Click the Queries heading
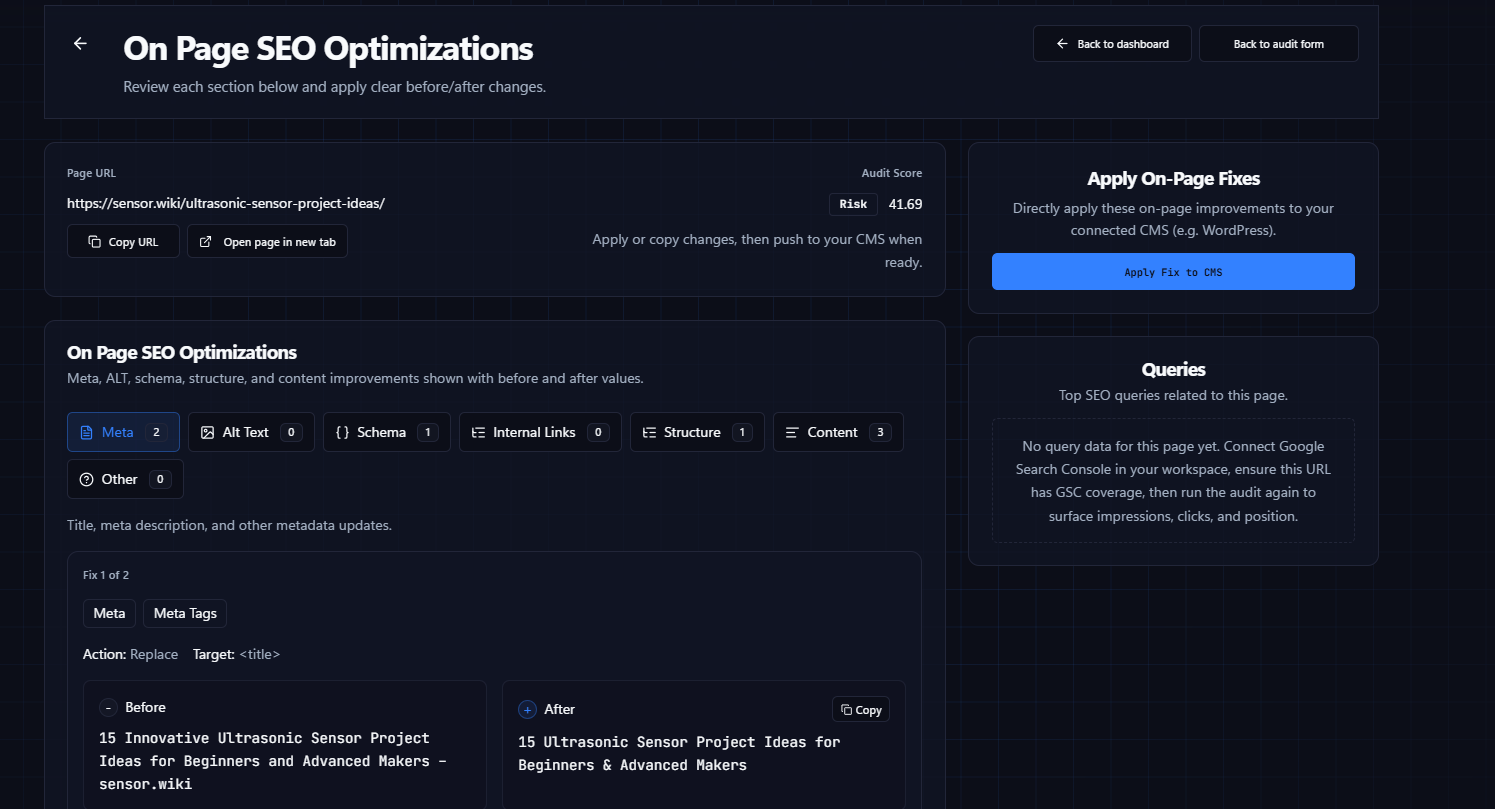 tap(1173, 369)
